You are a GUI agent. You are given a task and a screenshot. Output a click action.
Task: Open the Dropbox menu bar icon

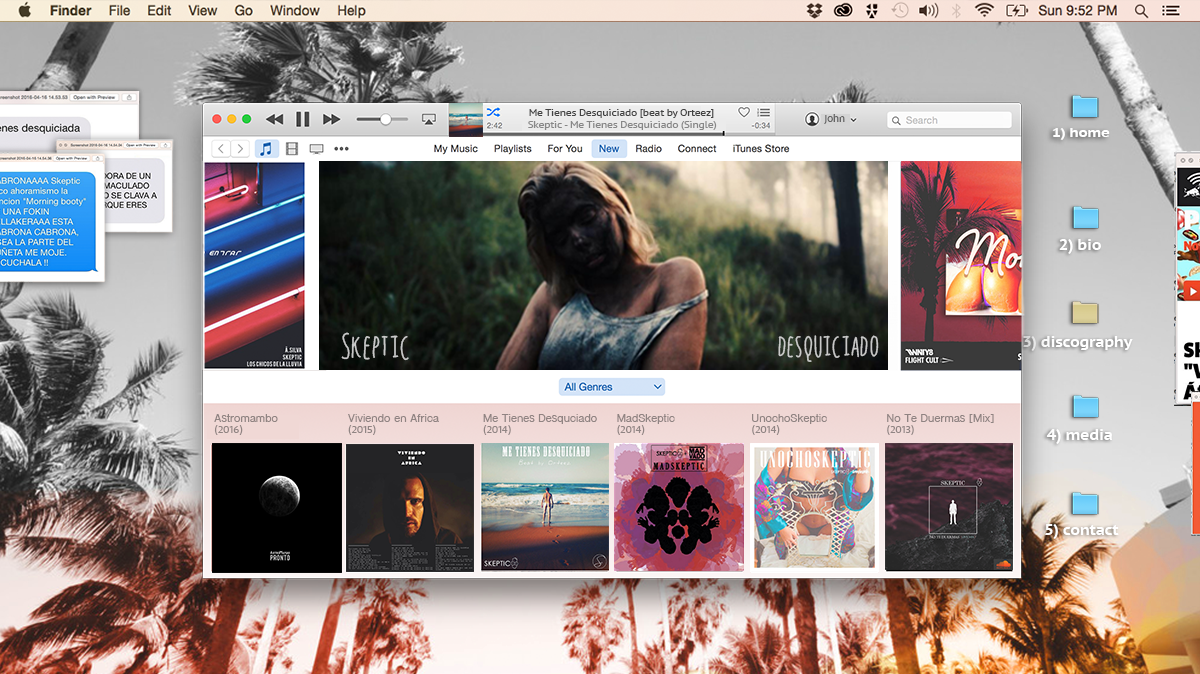(x=814, y=10)
